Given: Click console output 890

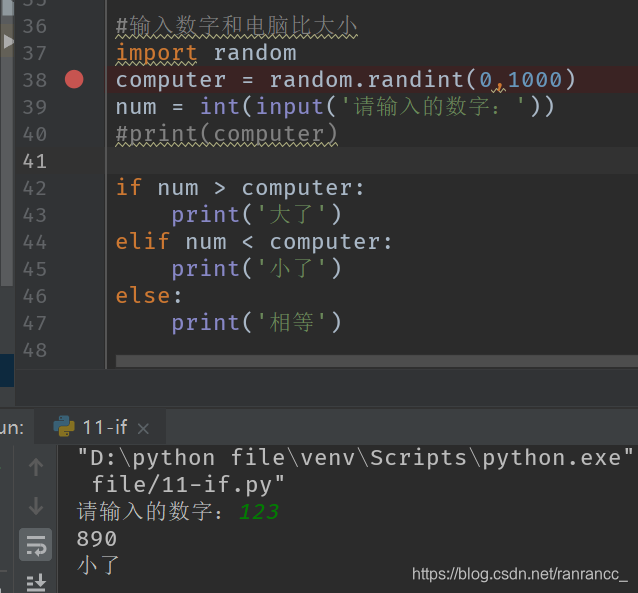Looking at the screenshot, I should click(x=97, y=539).
